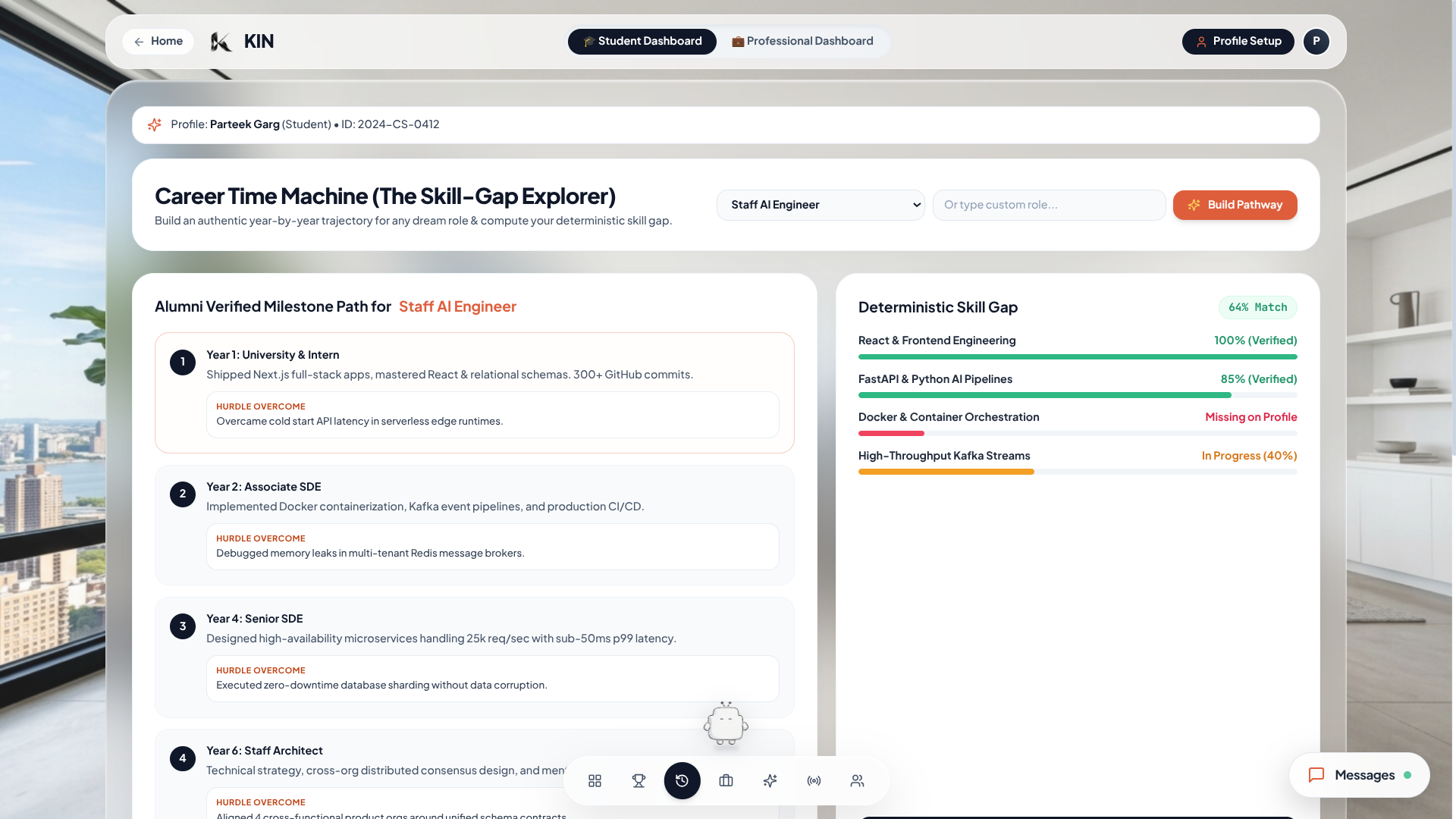1456x819 pixels.
Task: Click the "Year 6: Staff Architect" milestone title
Action: tap(265, 751)
